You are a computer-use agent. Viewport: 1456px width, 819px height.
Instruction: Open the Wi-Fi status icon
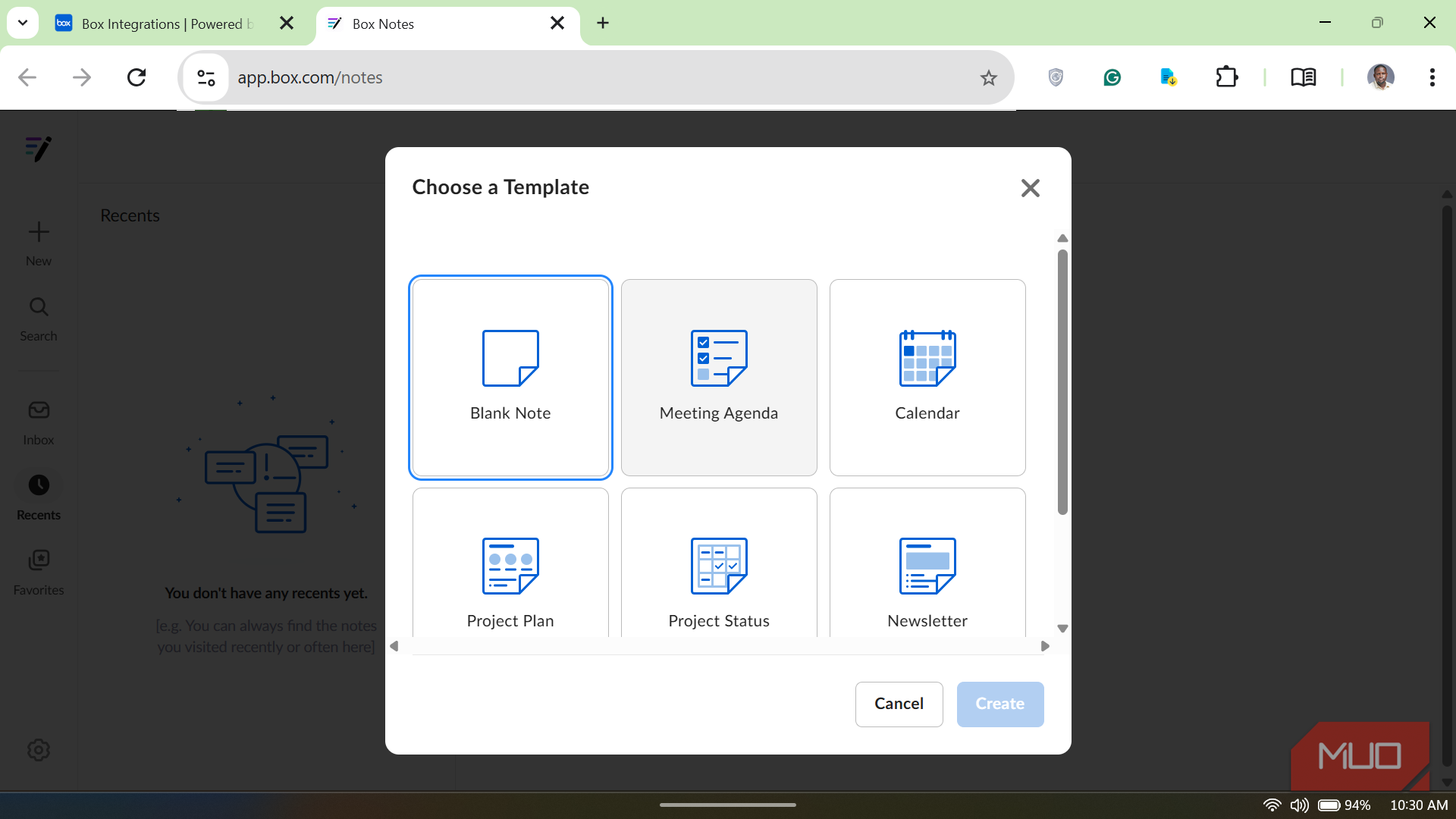pyautogui.click(x=1272, y=805)
